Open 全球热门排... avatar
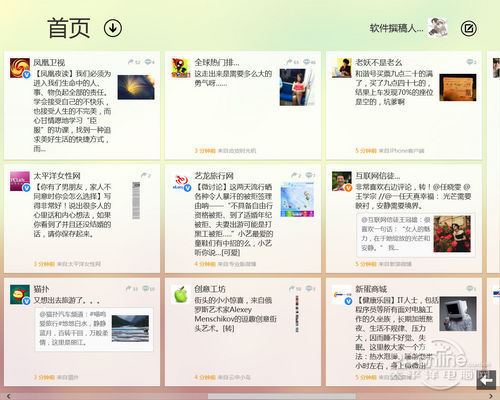The width and height of the screenshot is (500, 400). (181, 68)
